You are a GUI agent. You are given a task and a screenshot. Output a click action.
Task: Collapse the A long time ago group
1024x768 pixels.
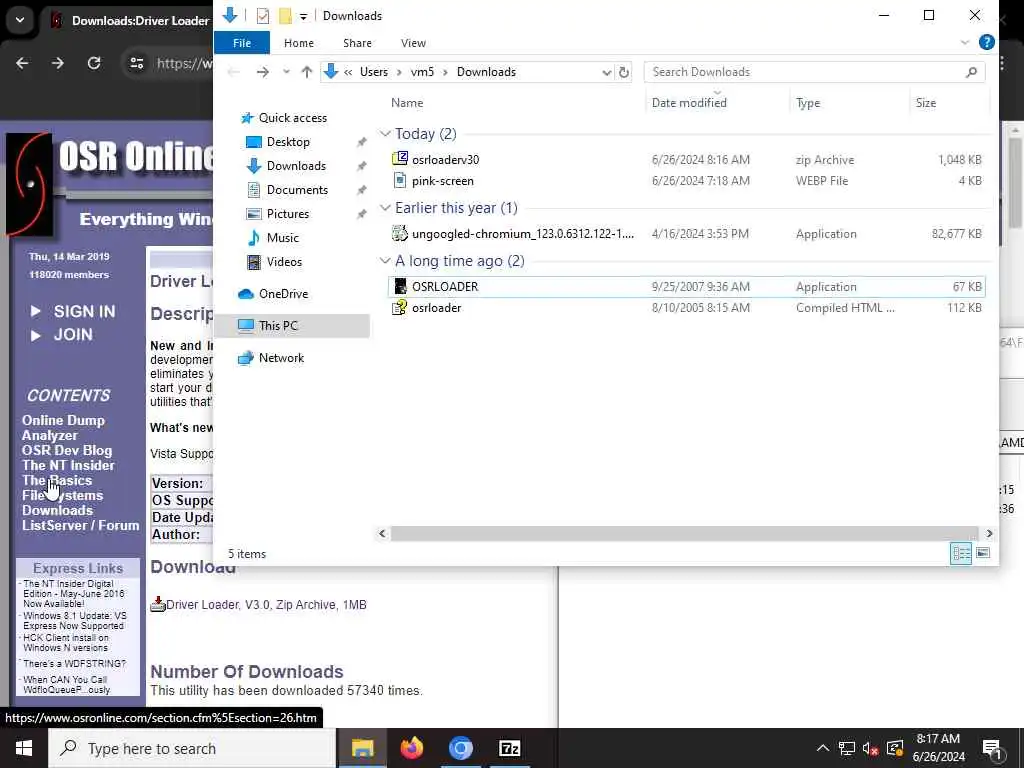[x=385, y=261]
